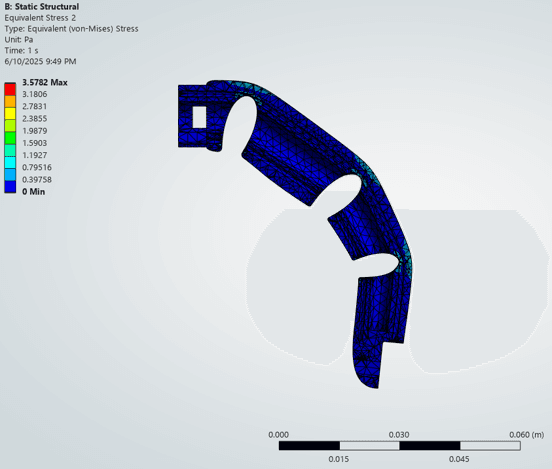The height and width of the screenshot is (469, 552).
Task: Click the '3.5782 Max' legend value
Action: coord(45,82)
